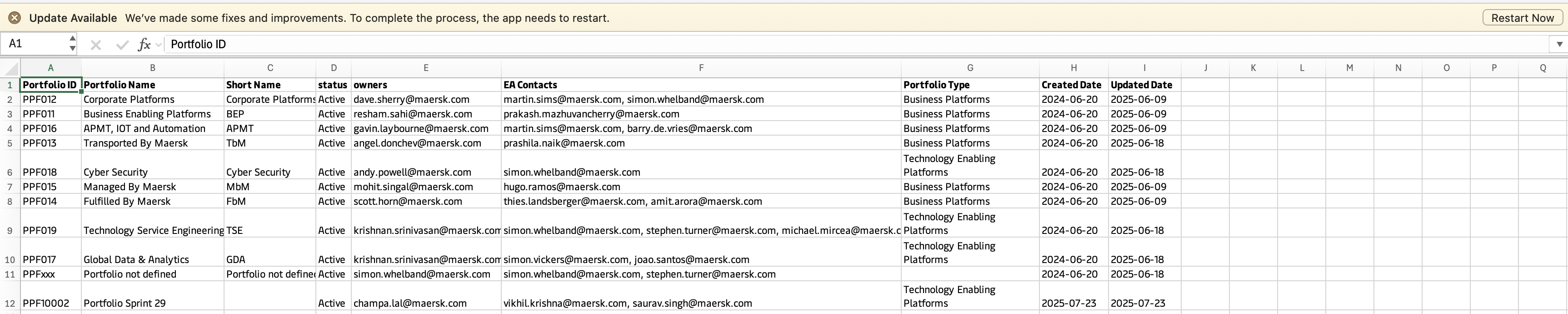The width and height of the screenshot is (1568, 314).
Task: Select column E header
Action: pyautogui.click(x=425, y=68)
